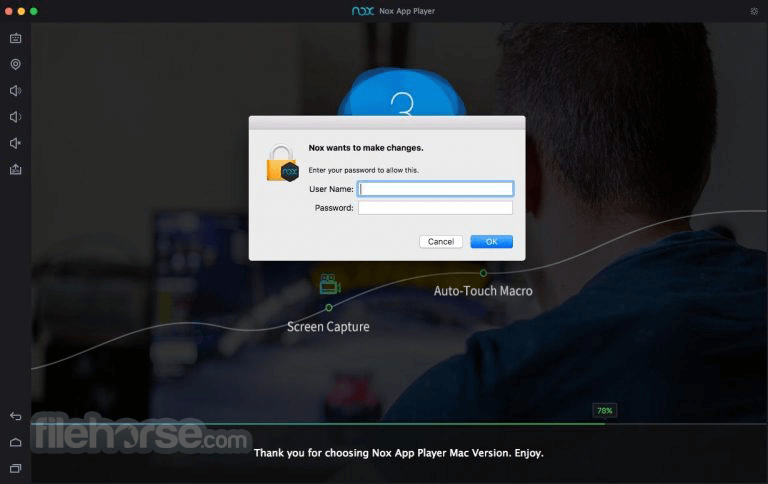Click the Screen Capture marker dot
Viewport: 768px width, 484px height.
coord(329,308)
